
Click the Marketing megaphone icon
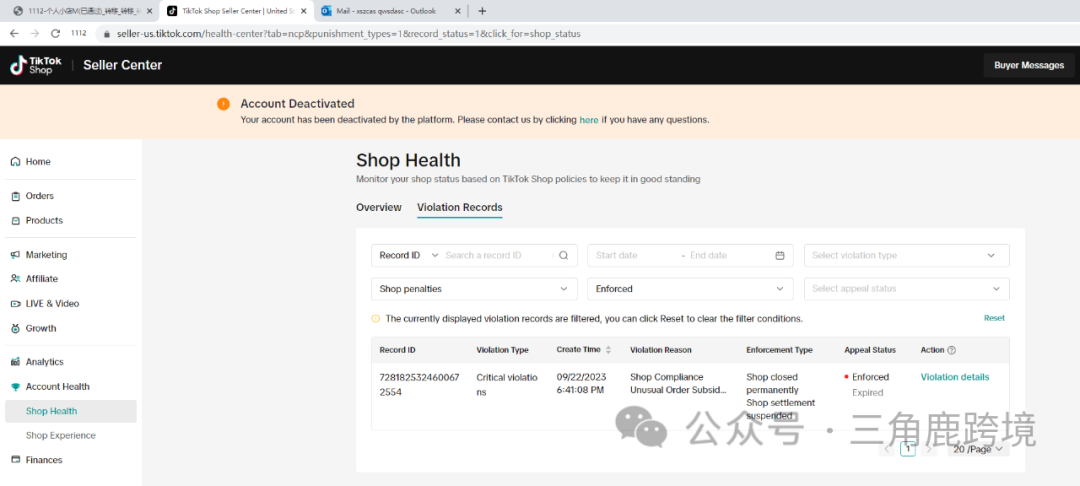(15, 255)
